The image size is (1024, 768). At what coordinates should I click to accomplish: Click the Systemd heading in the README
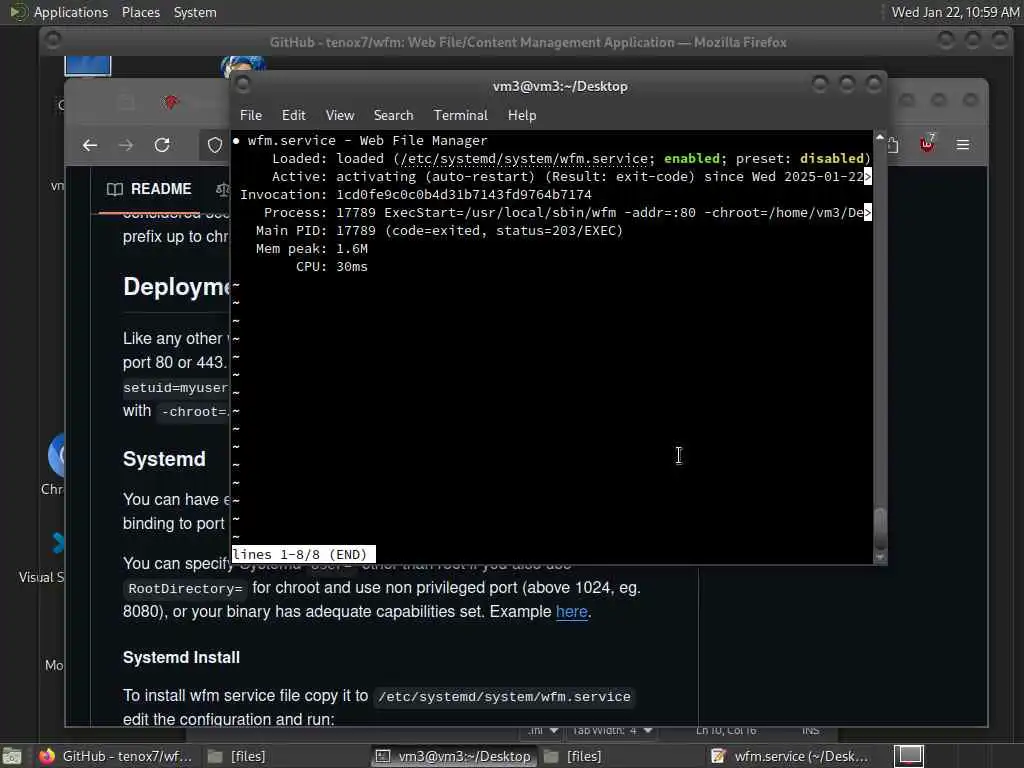(164, 459)
